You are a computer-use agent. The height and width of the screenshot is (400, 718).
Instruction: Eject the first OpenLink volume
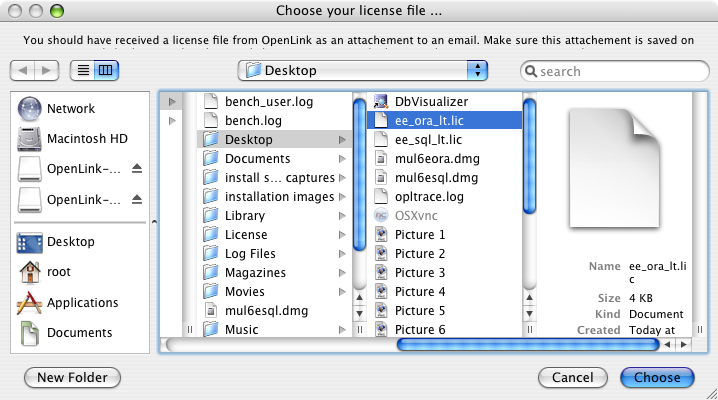coord(136,168)
